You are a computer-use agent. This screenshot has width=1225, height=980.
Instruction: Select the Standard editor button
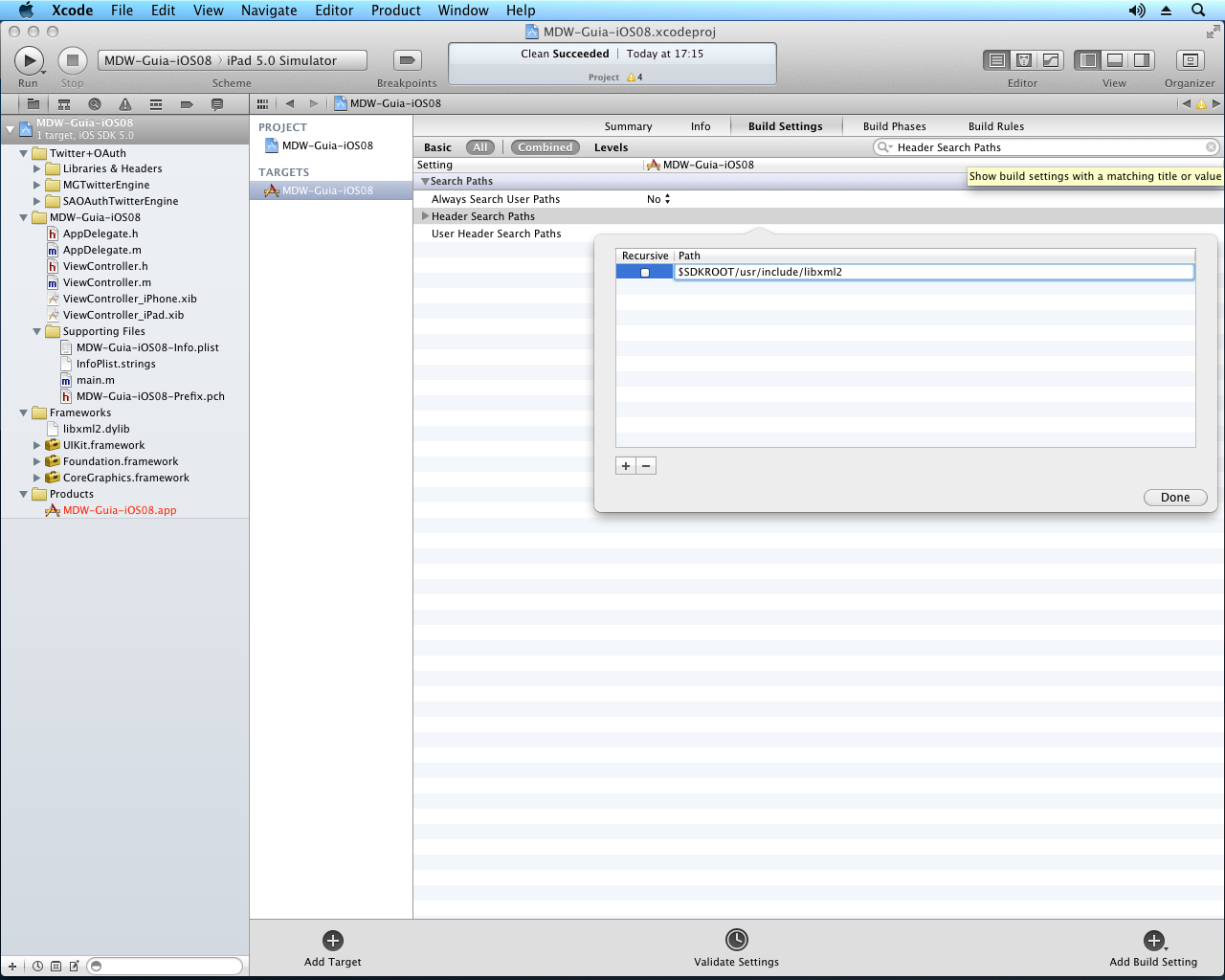(996, 60)
